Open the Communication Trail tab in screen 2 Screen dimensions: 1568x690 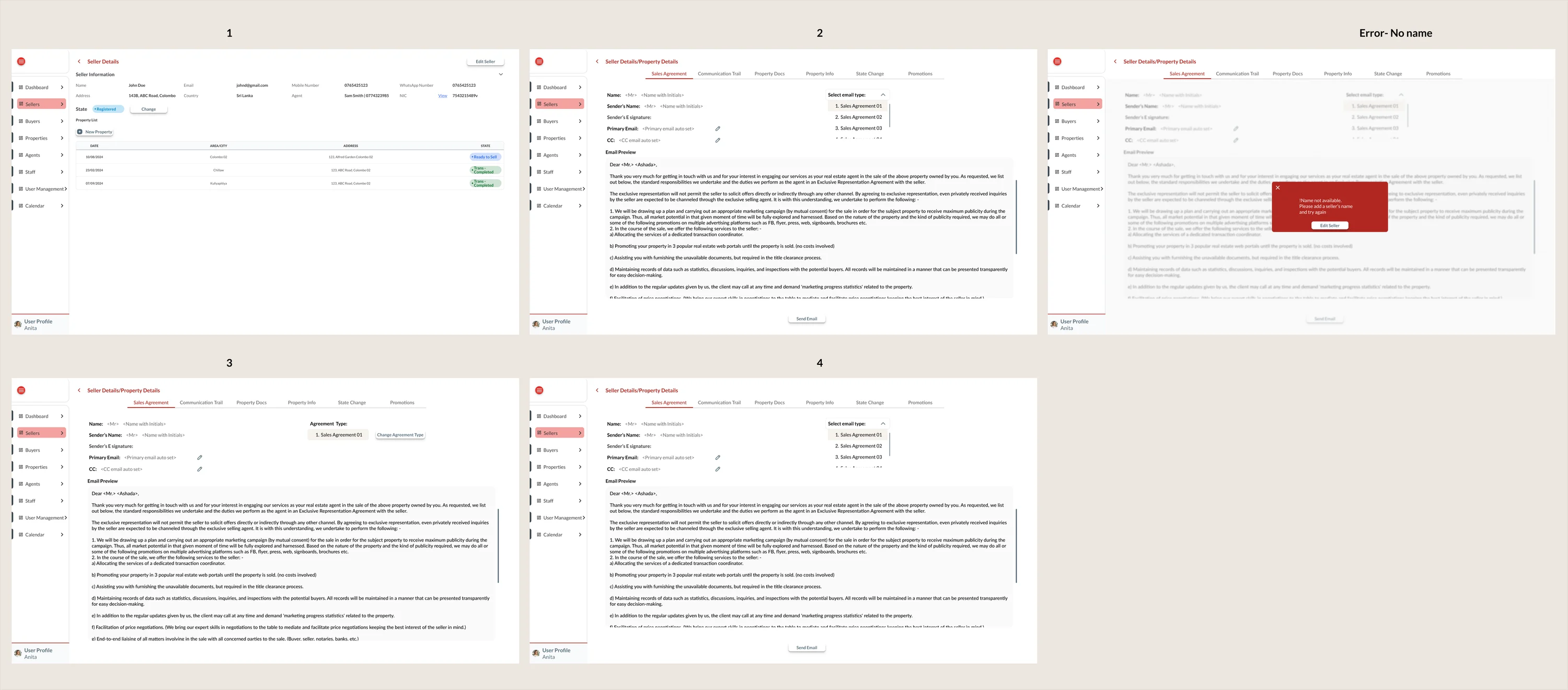(x=720, y=74)
